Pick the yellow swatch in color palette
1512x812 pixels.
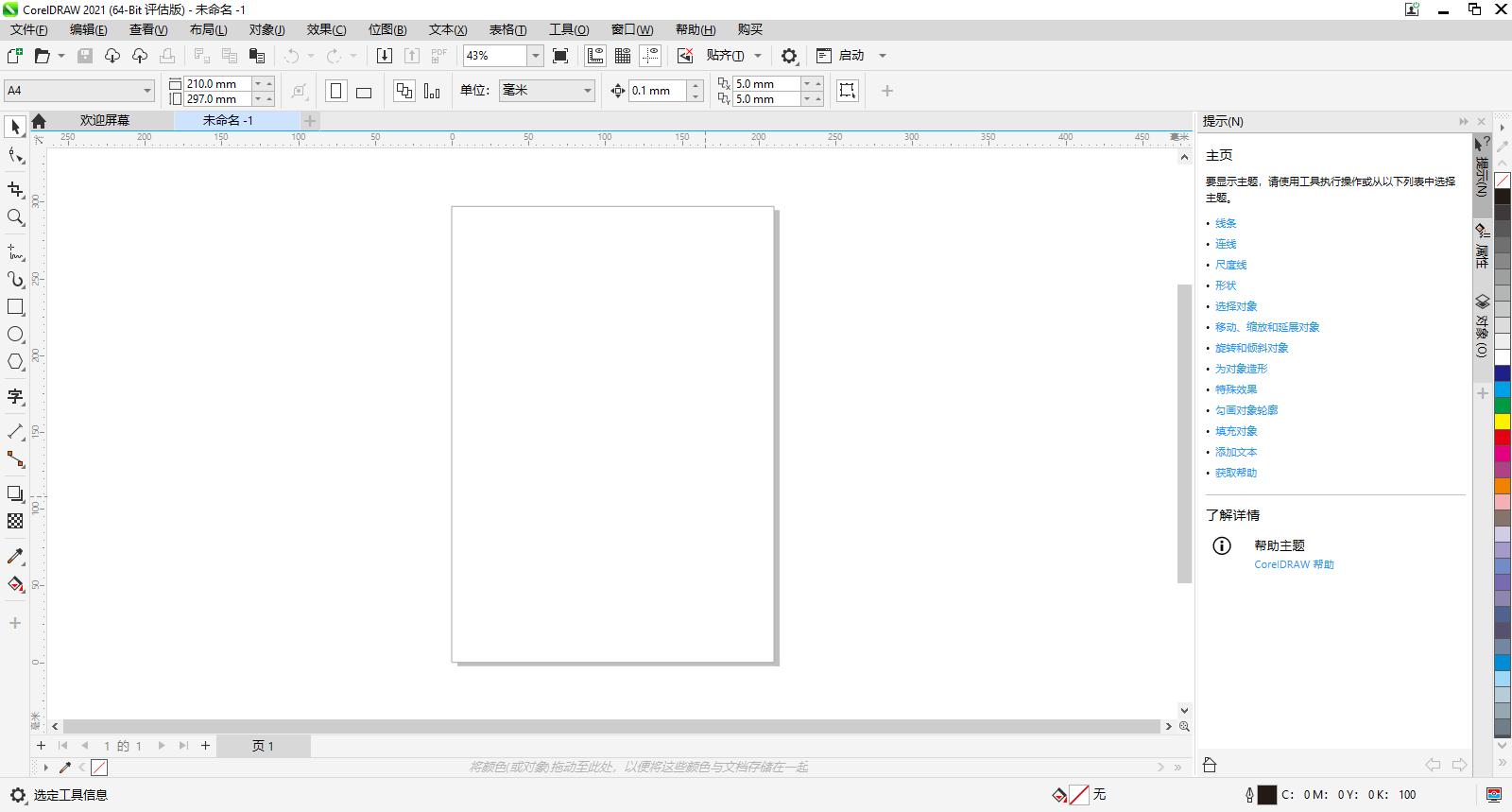[1502, 422]
